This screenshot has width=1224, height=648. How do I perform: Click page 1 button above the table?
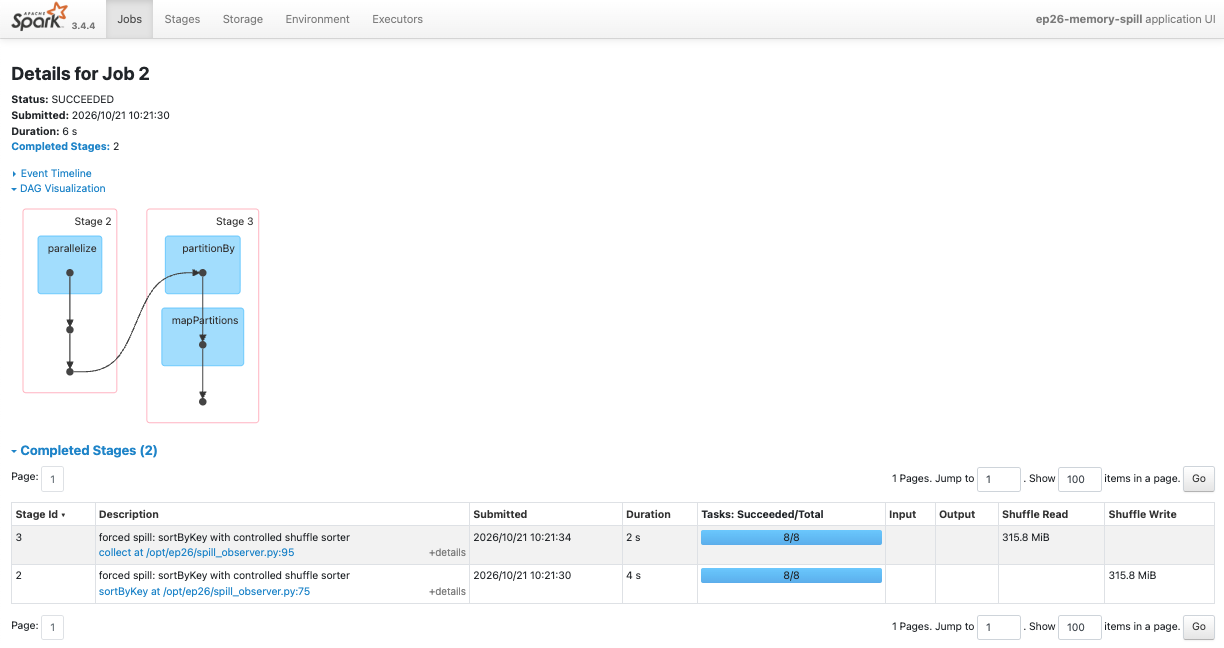point(52,479)
